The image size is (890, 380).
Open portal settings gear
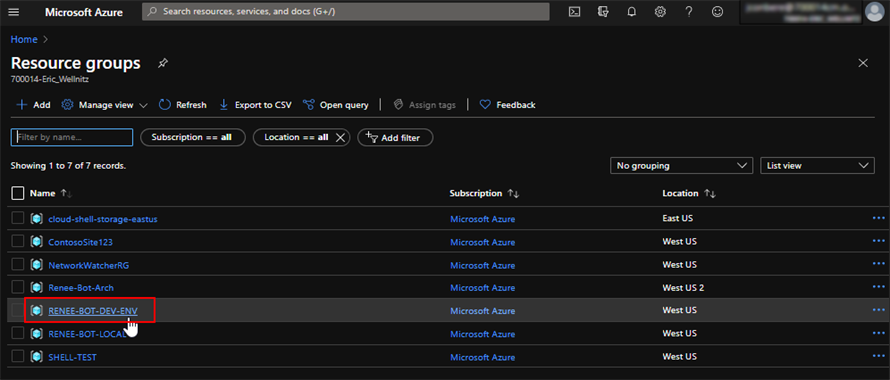pyautogui.click(x=660, y=12)
